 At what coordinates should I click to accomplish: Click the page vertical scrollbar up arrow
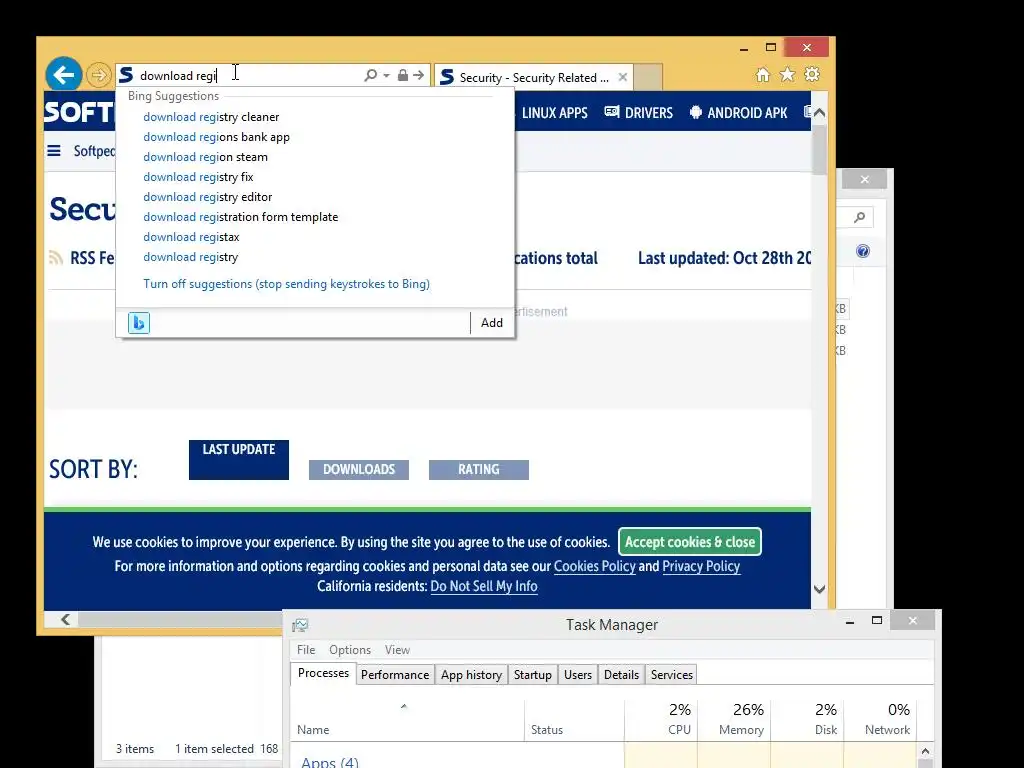click(x=819, y=113)
